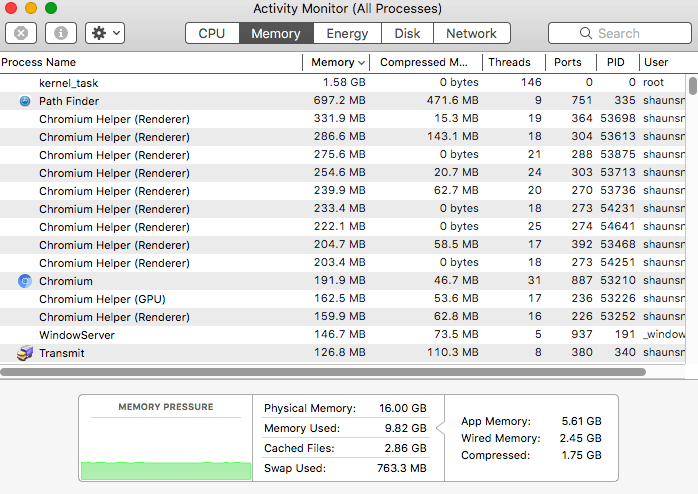
Task: Click the App Memory 5.61 GB value
Action: [x=581, y=421]
